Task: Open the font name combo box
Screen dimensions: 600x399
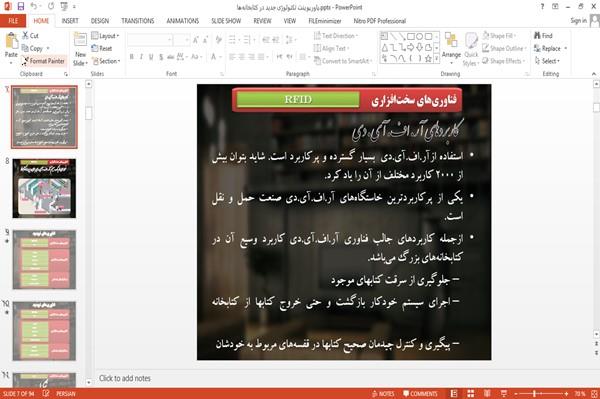Action: [x=150, y=40]
